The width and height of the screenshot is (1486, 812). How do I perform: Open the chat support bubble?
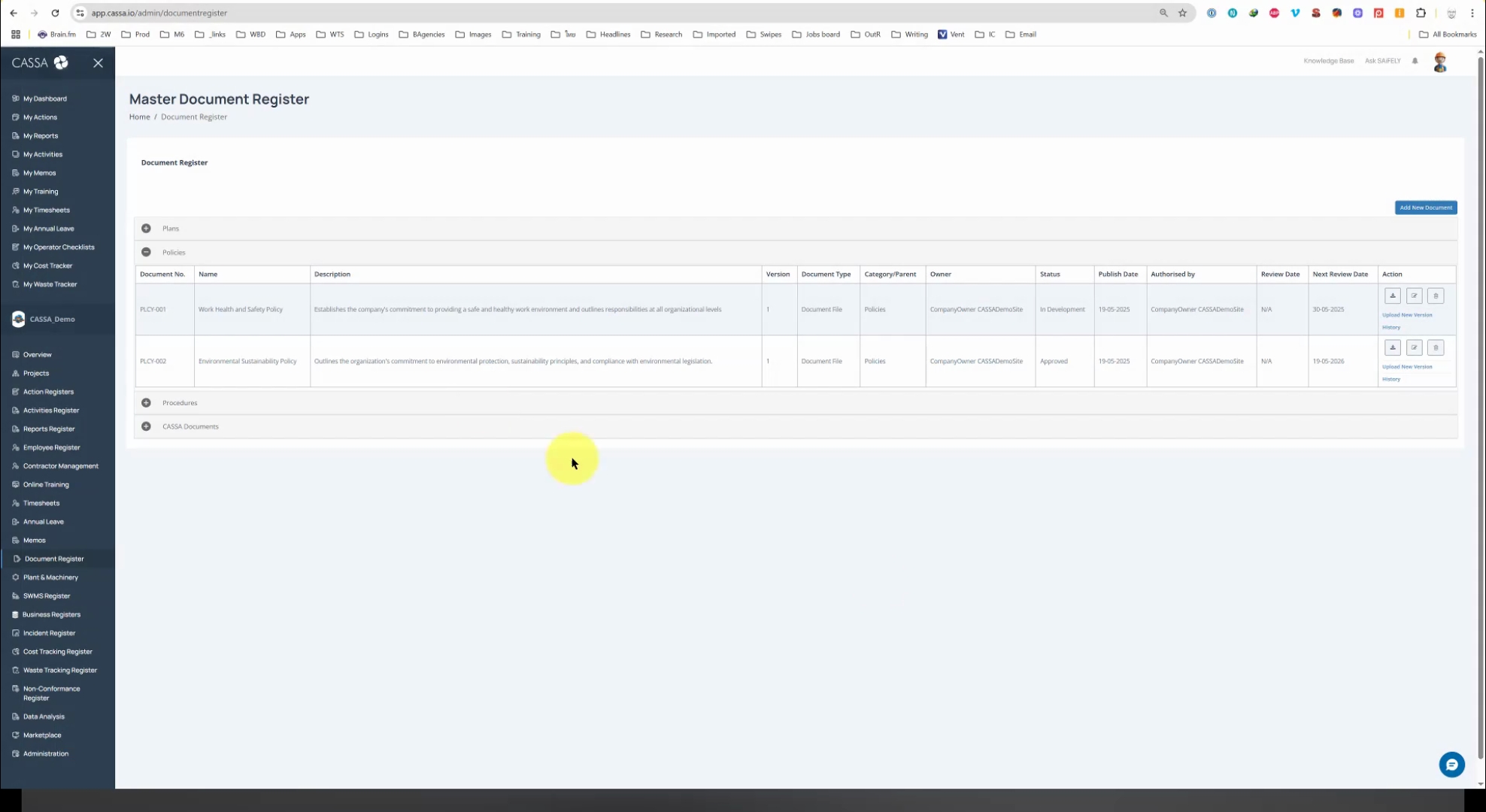point(1451,765)
